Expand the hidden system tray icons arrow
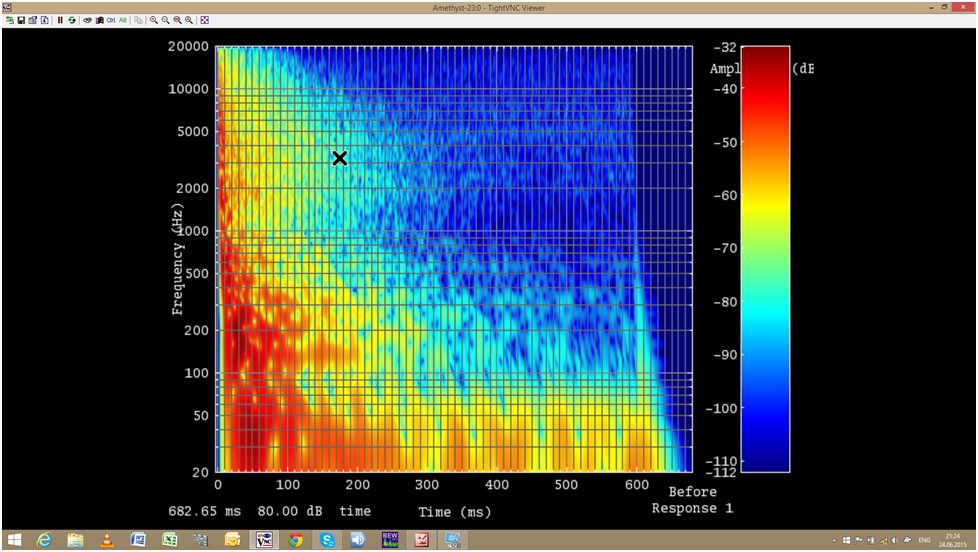 pyautogui.click(x=835, y=540)
